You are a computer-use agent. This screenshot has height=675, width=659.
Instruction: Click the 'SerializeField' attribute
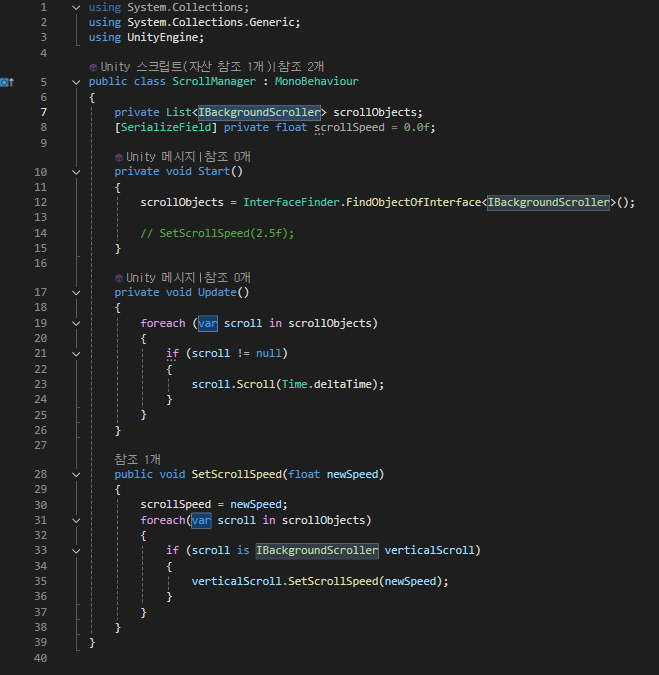tap(166, 127)
